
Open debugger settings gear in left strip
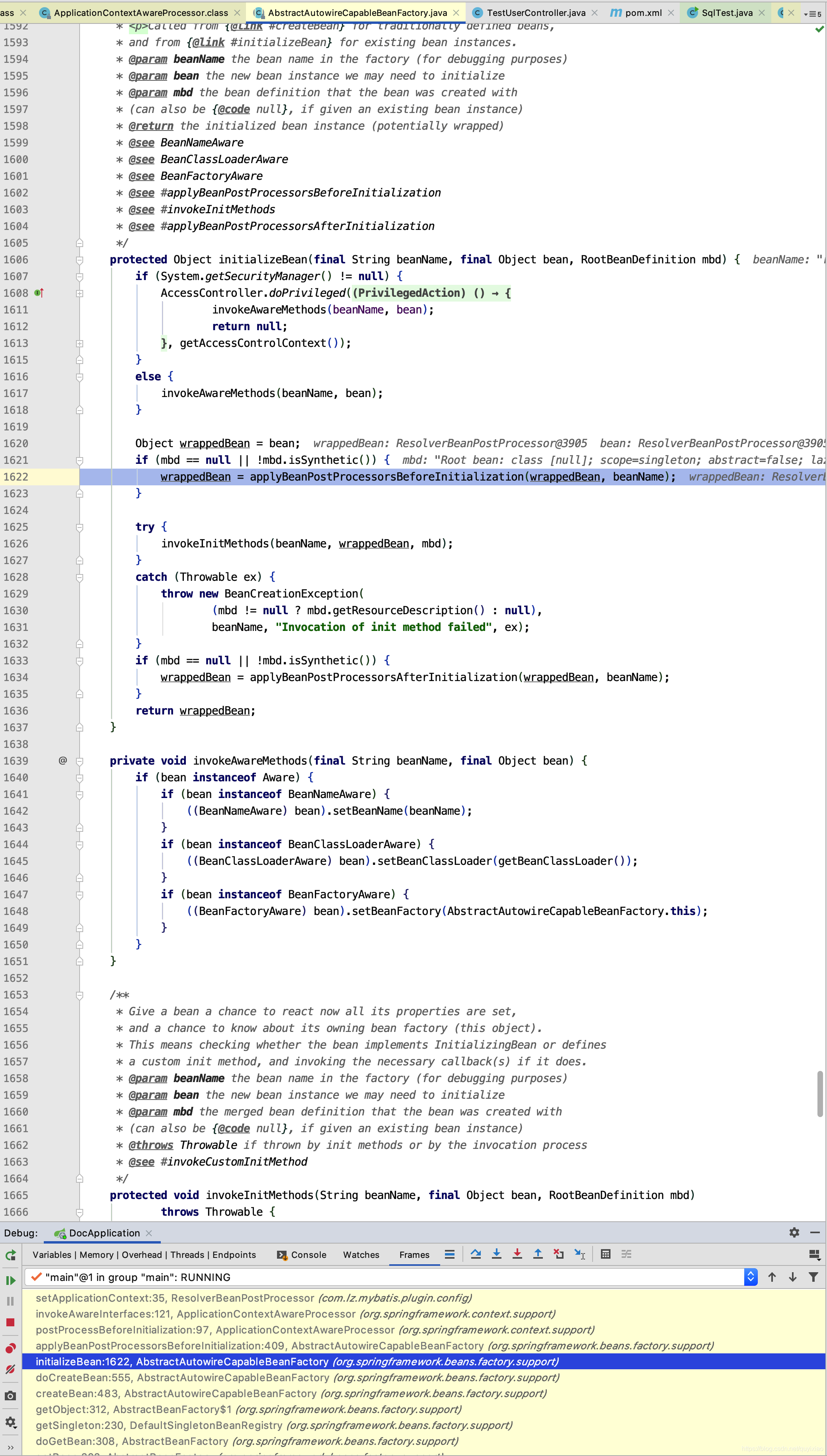coord(10,1422)
